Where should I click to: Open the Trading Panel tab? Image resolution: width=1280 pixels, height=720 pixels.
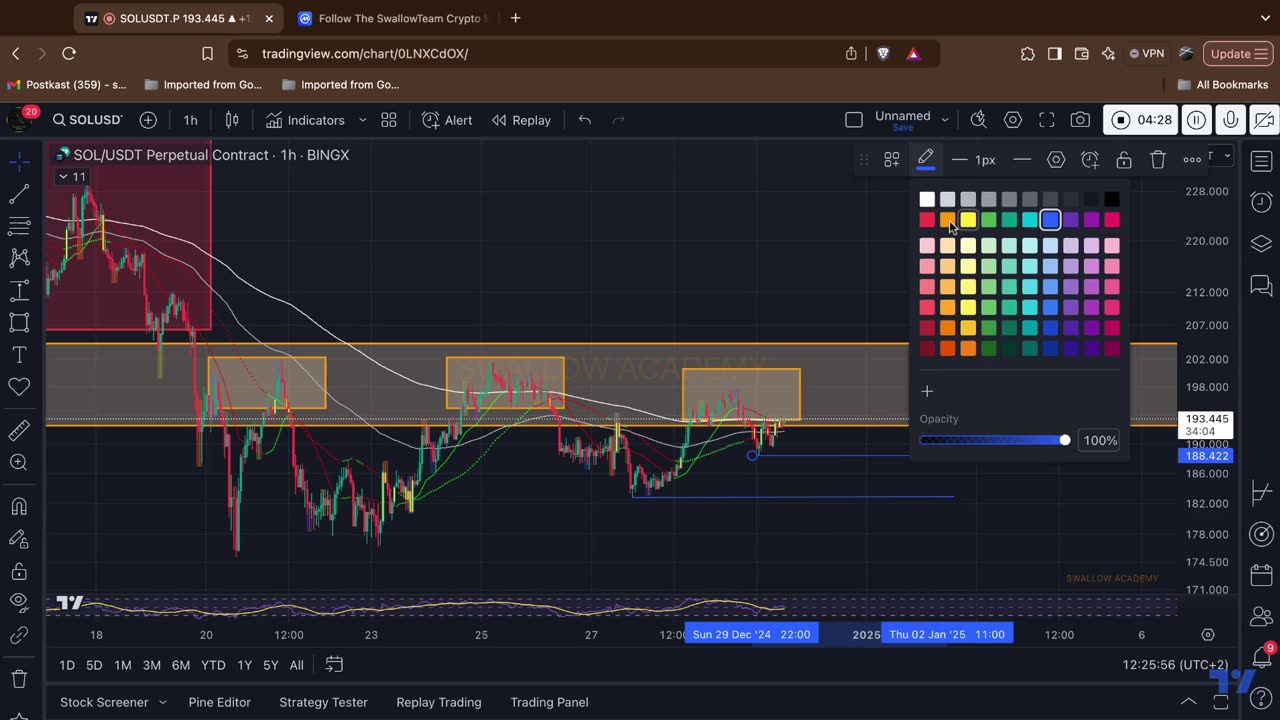pos(549,702)
